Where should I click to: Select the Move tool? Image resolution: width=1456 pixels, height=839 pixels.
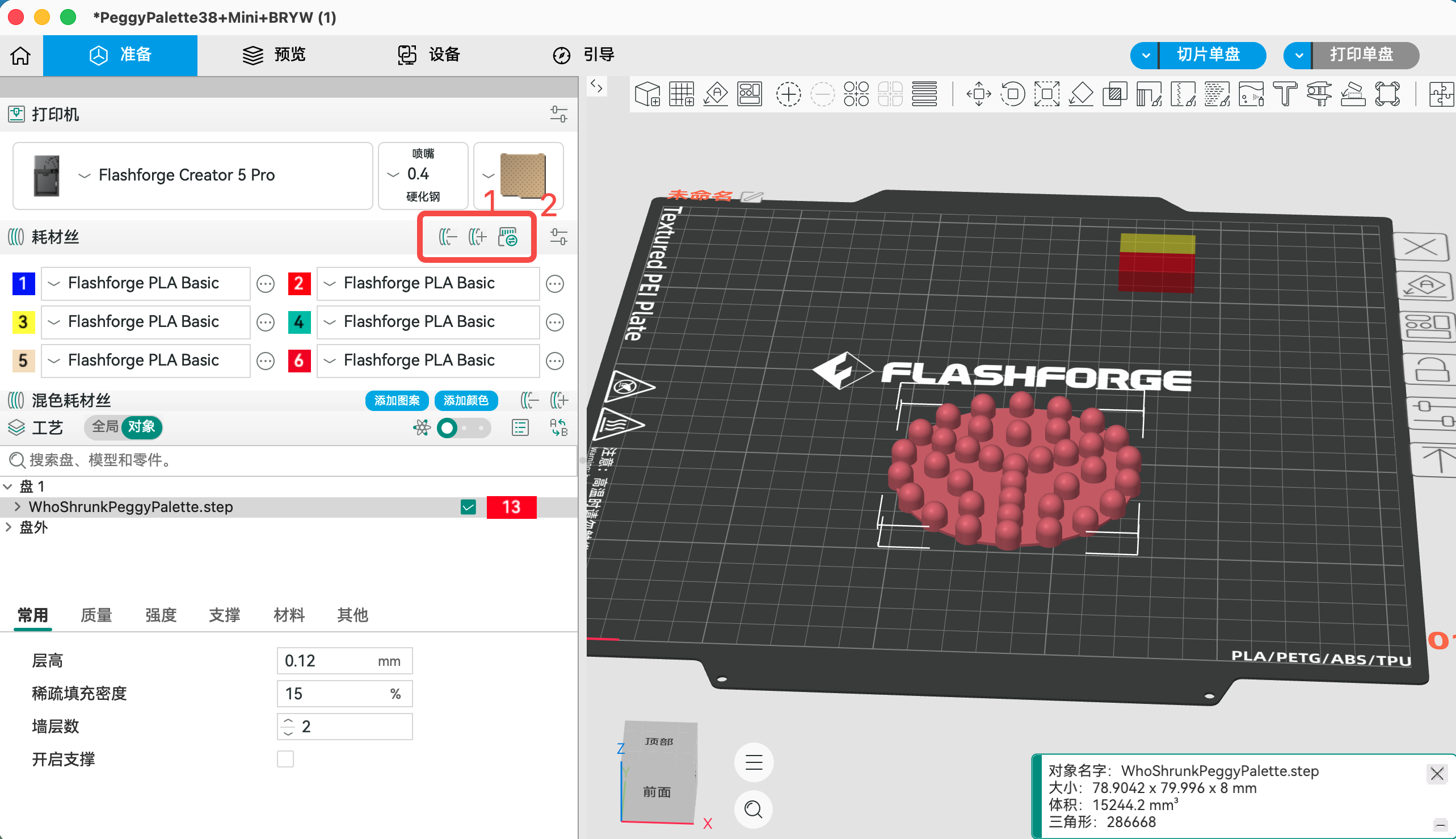[x=979, y=94]
